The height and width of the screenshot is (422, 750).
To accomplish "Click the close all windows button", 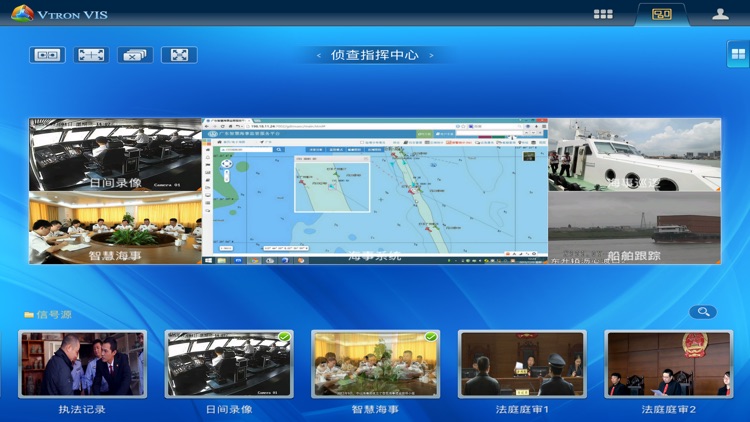I will point(135,55).
